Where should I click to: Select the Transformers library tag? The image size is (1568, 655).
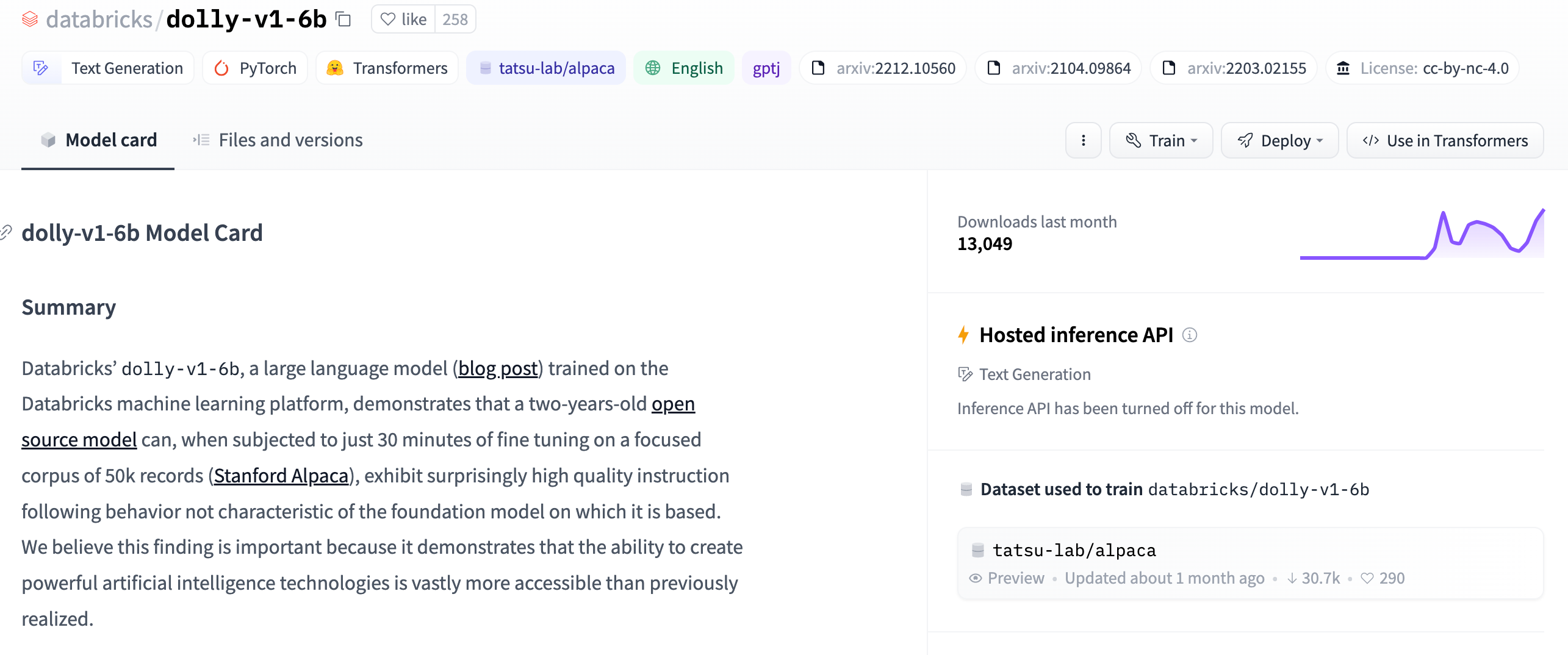click(387, 68)
